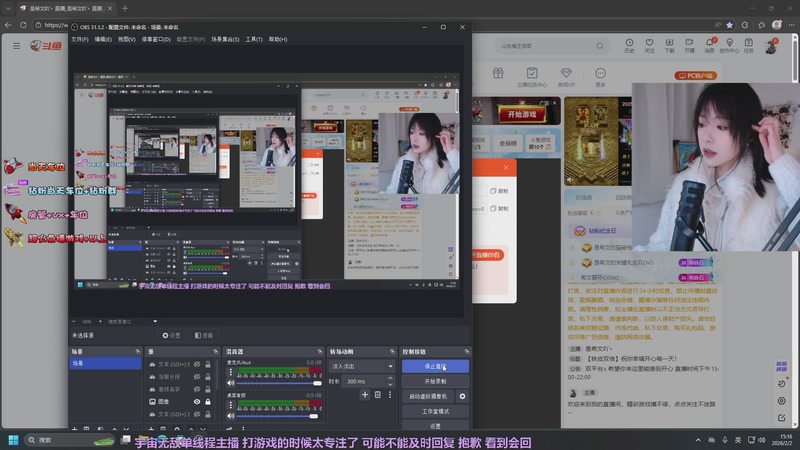The image size is (800, 450).
Task: Pop out the 转场动画 dock panel
Action: (x=392, y=352)
